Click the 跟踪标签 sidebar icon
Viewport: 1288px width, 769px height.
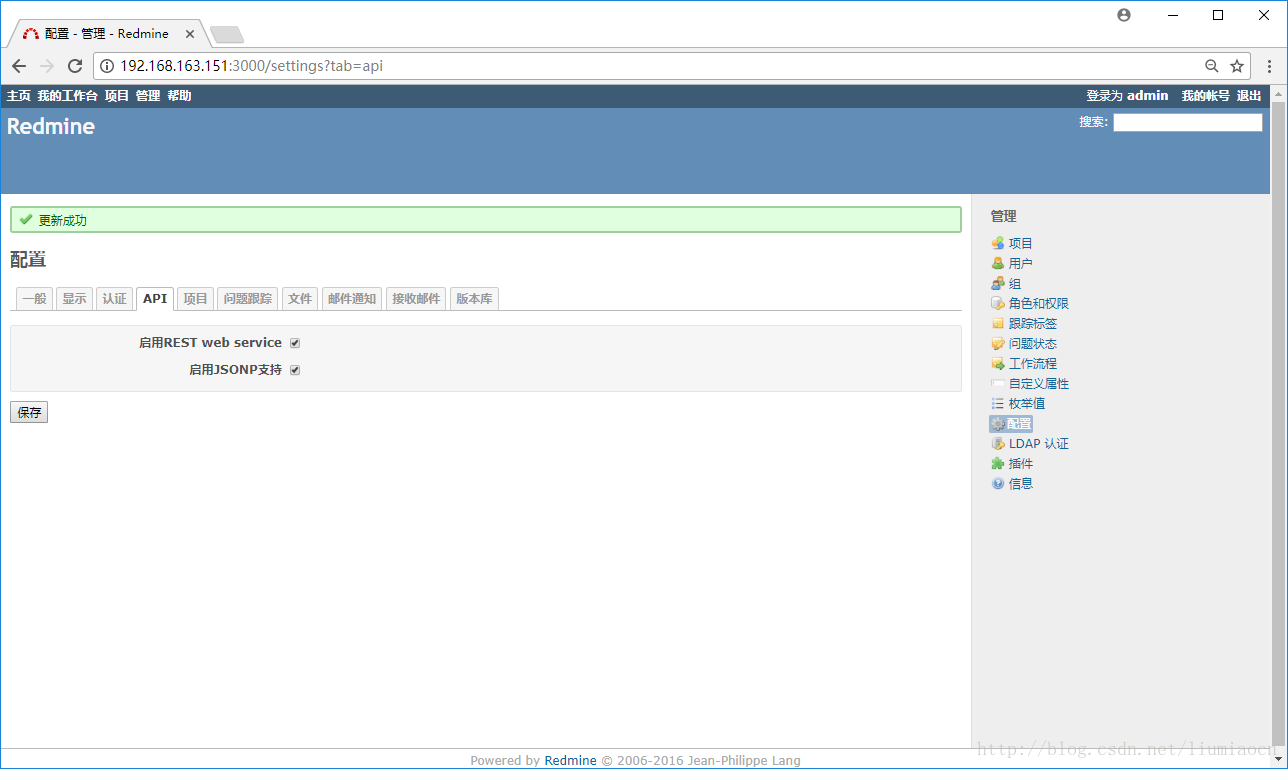997,323
